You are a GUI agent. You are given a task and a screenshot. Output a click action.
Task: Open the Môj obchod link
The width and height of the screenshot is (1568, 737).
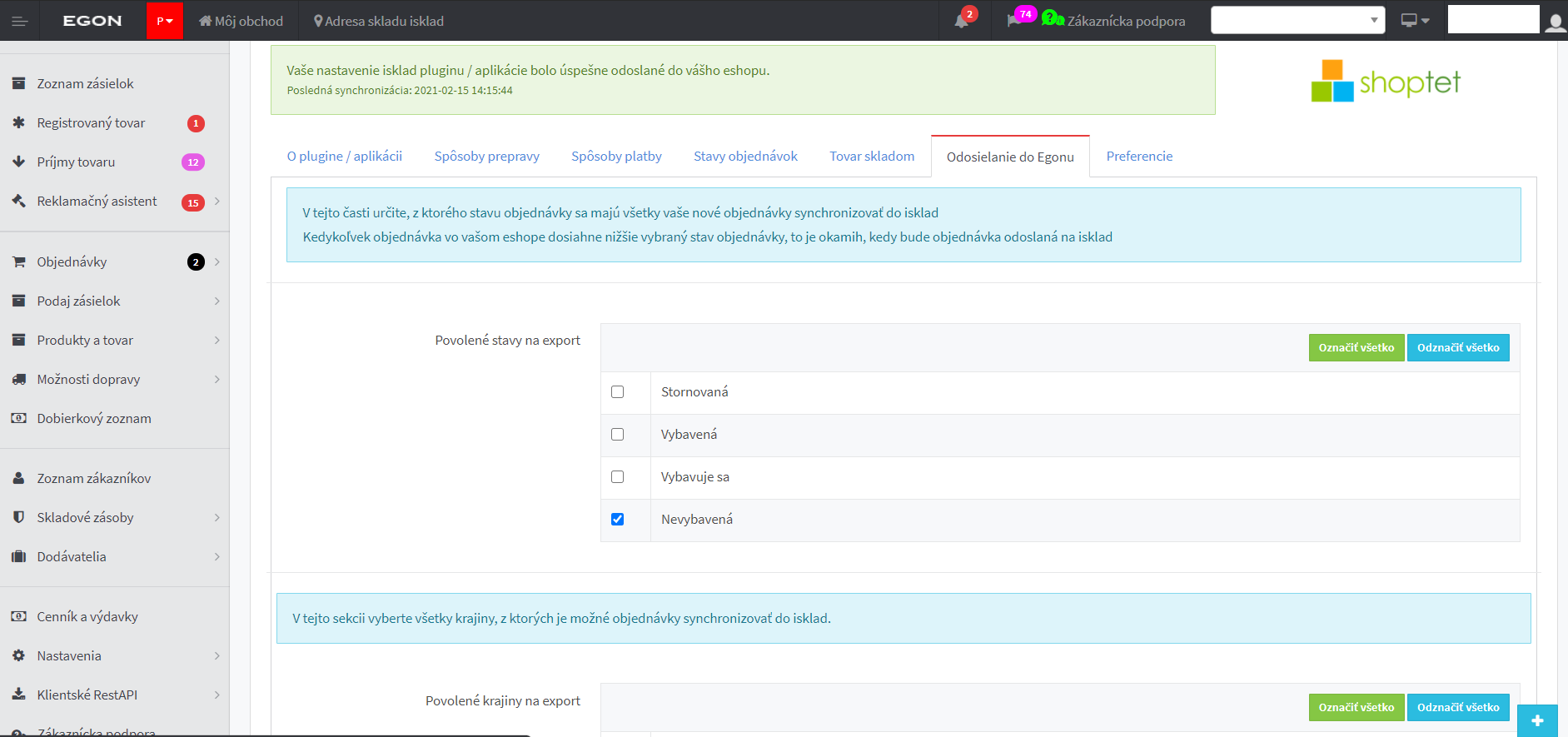[241, 21]
